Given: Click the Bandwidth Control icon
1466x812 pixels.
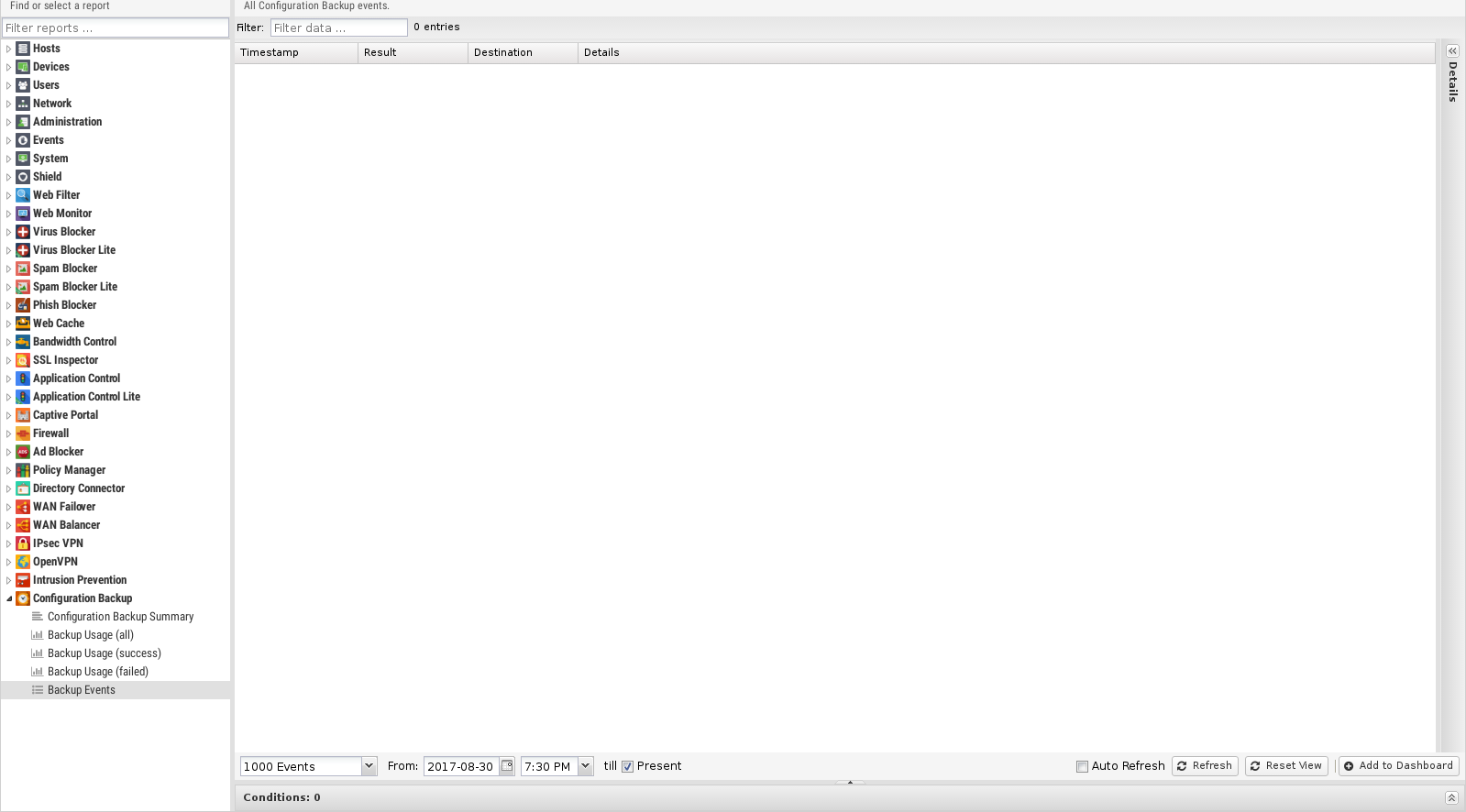Looking at the screenshot, I should pos(23,342).
